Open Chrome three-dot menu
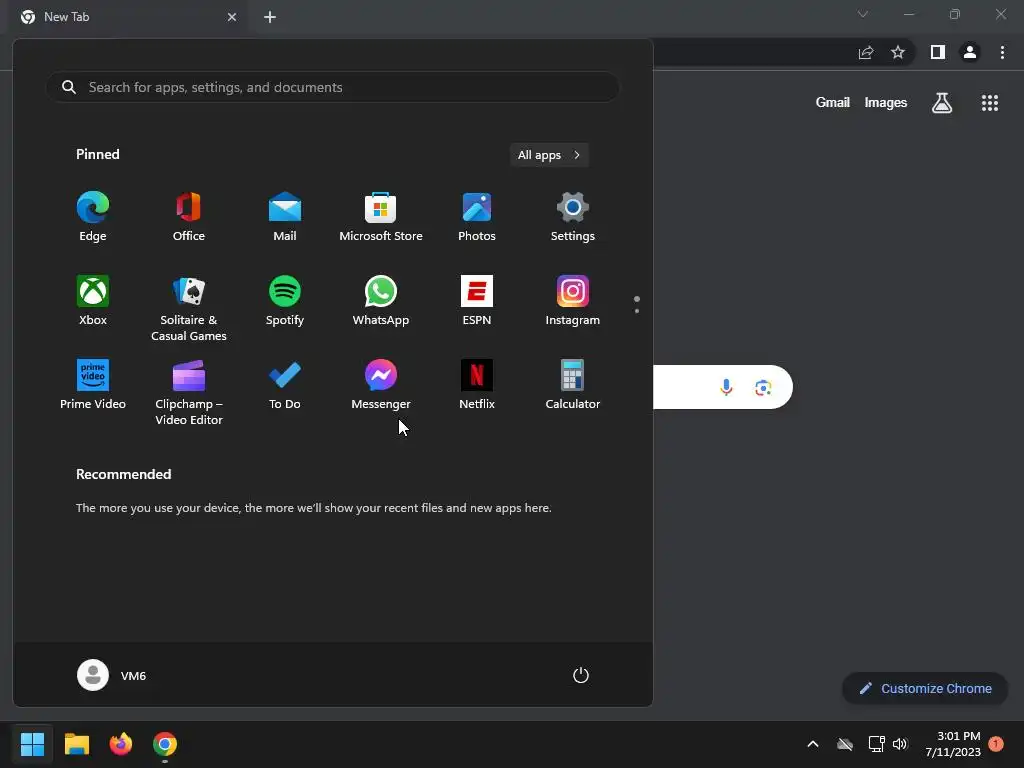1024x768 pixels. tap(1002, 52)
